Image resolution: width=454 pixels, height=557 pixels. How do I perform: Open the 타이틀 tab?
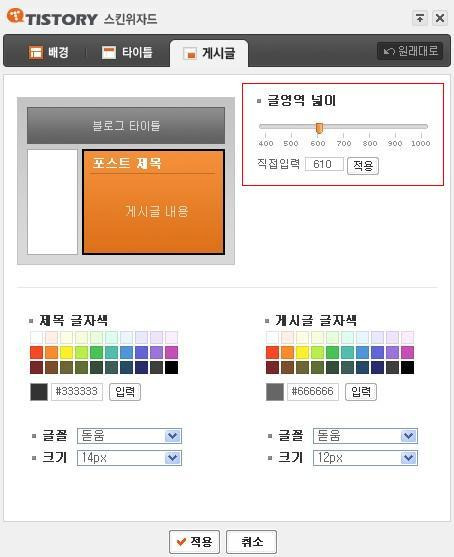tap(127, 53)
